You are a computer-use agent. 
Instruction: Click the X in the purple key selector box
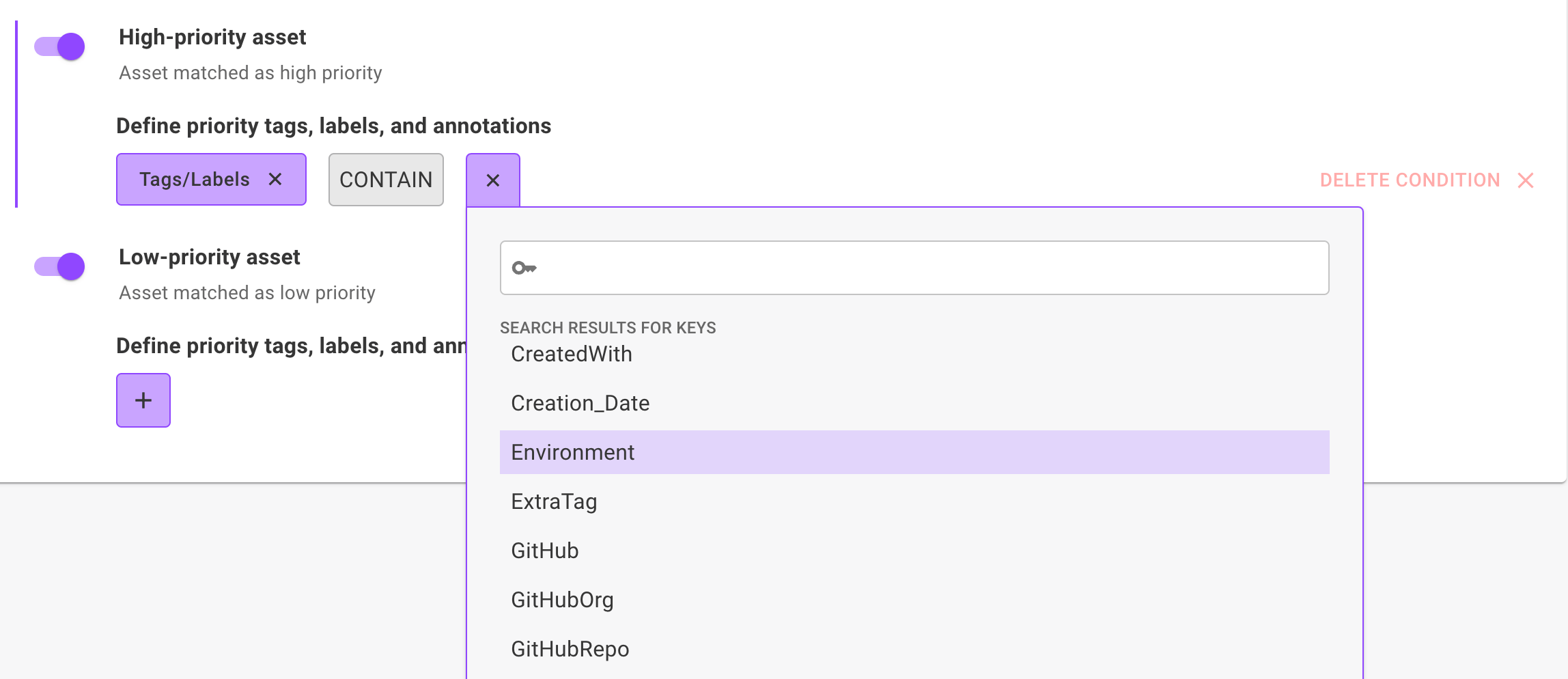[x=493, y=180]
